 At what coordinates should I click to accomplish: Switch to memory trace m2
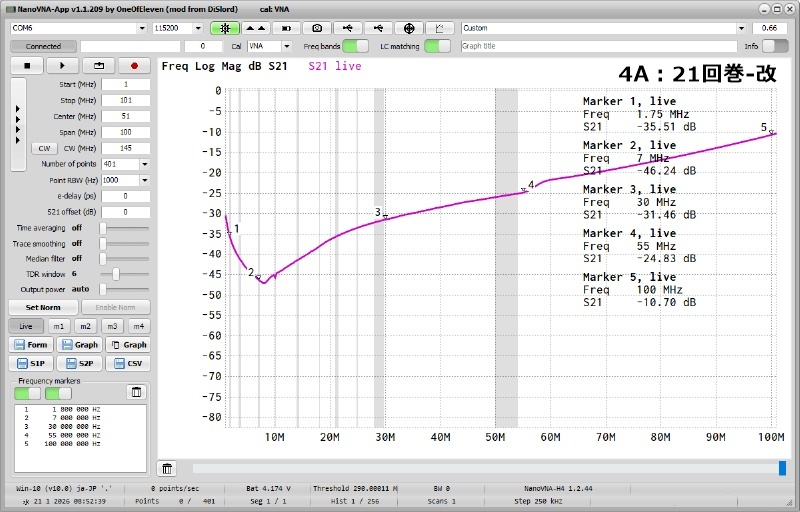[85, 326]
